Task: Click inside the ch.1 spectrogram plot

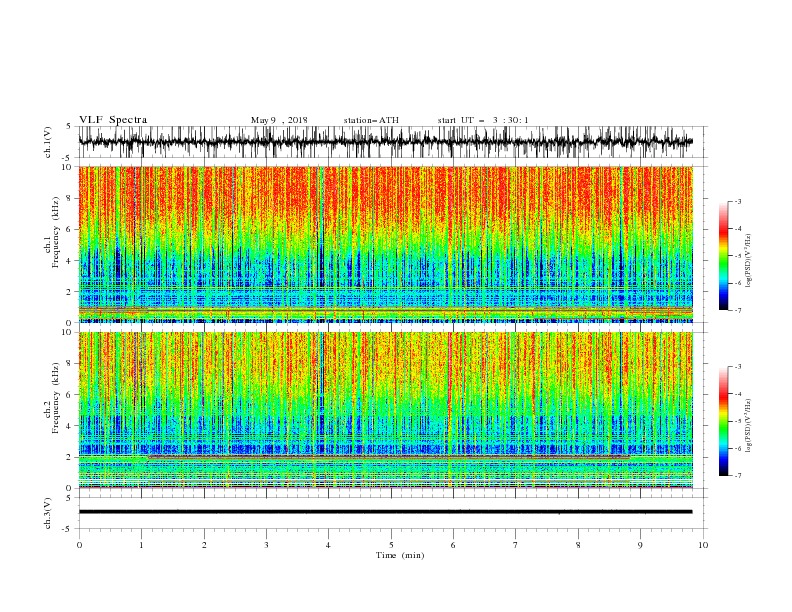Action: click(385, 244)
